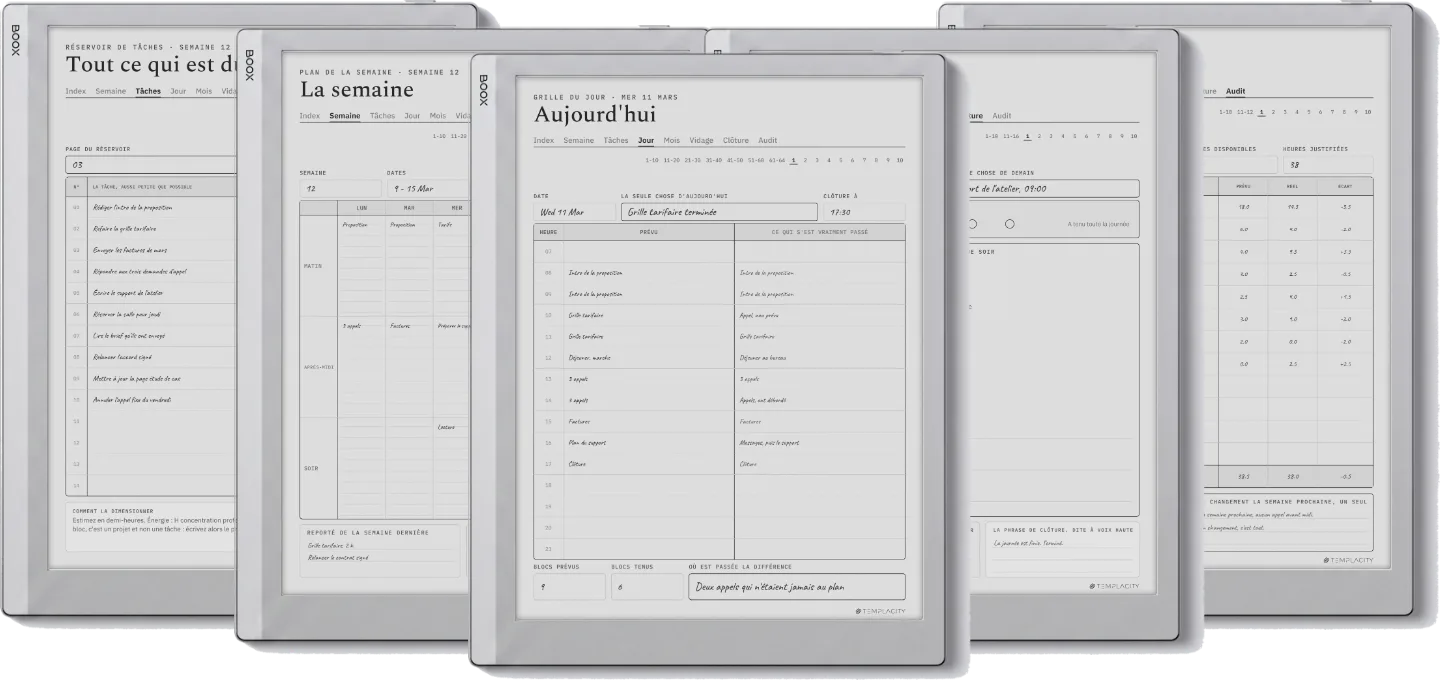
Task: Open Mois tab on the Tout ce qui est page
Action: pos(204,91)
